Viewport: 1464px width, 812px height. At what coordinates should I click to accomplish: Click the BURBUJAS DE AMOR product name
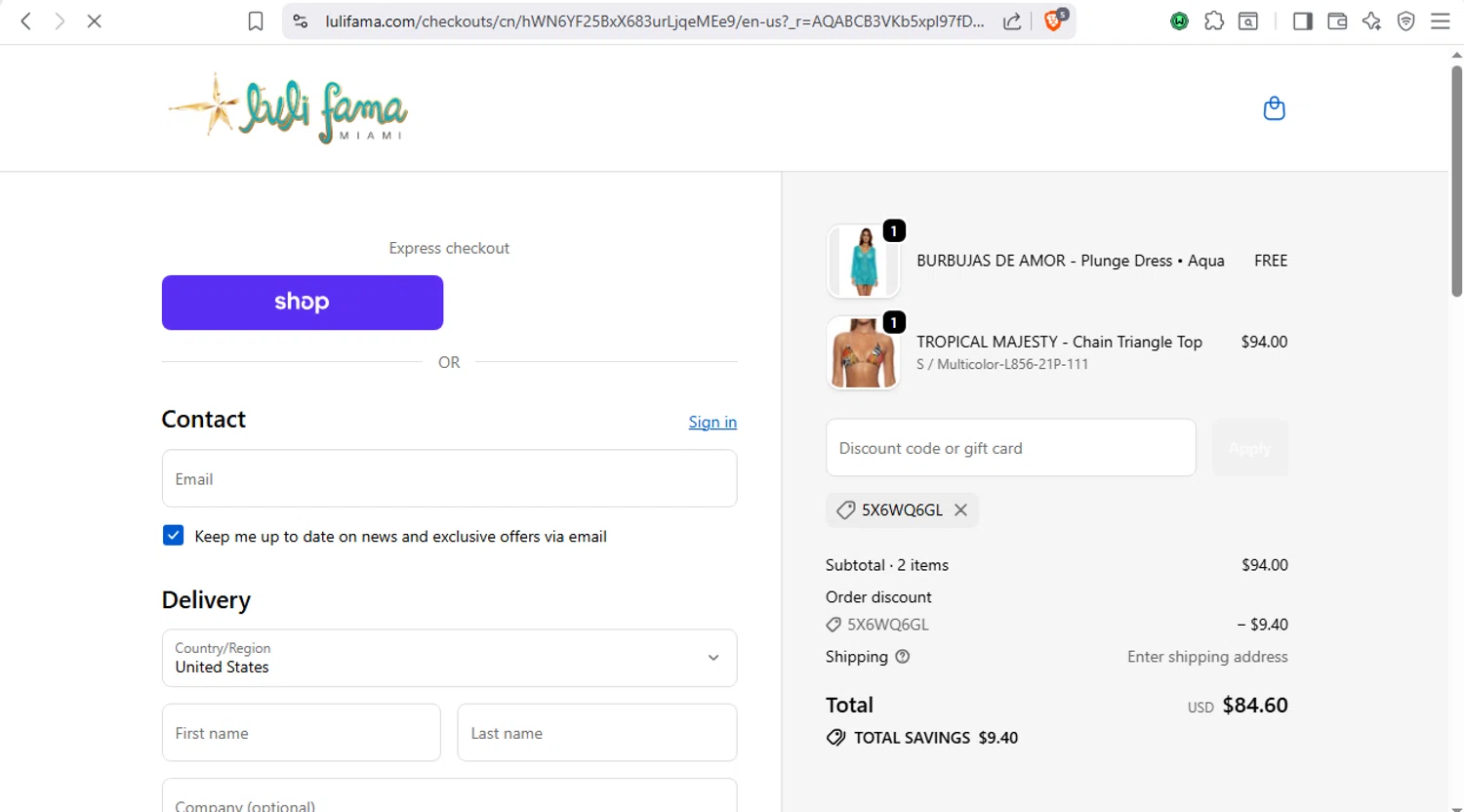coord(1071,261)
